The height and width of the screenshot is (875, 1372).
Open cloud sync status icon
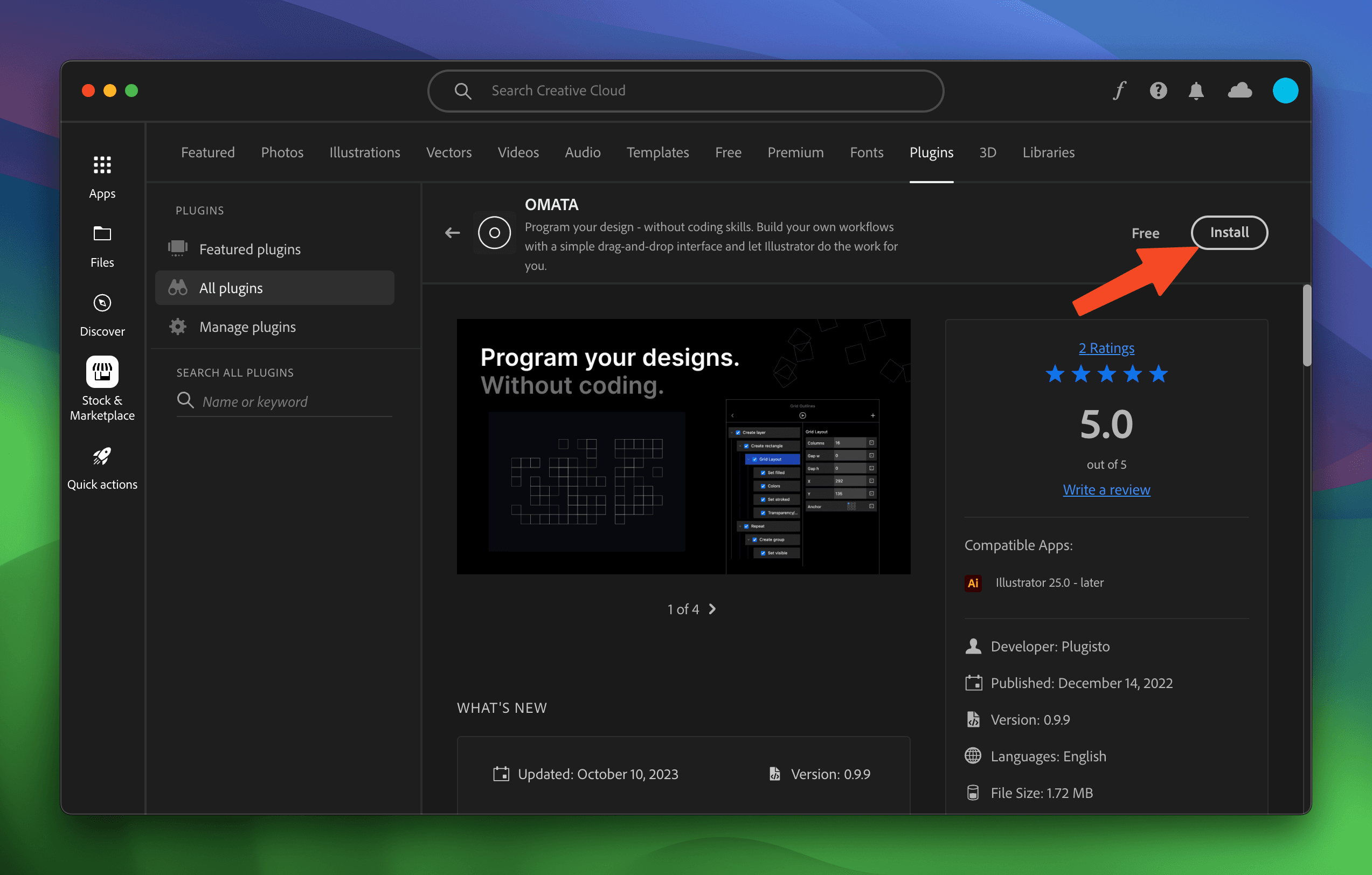[1240, 91]
